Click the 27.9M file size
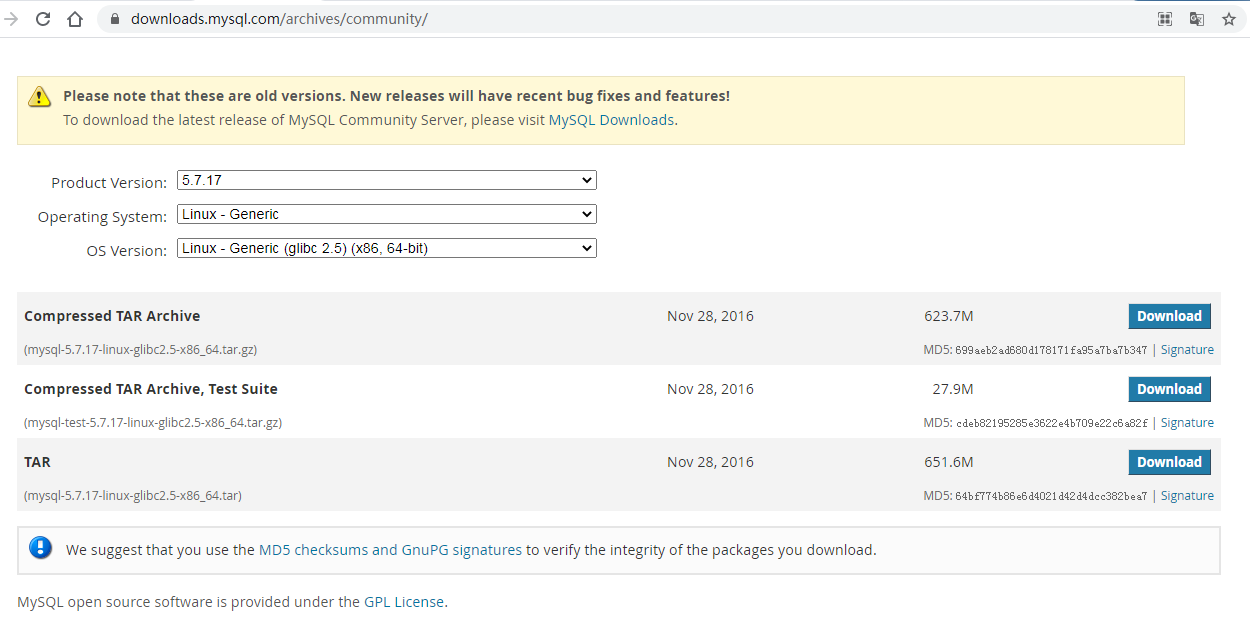The height and width of the screenshot is (623, 1250). (952, 389)
